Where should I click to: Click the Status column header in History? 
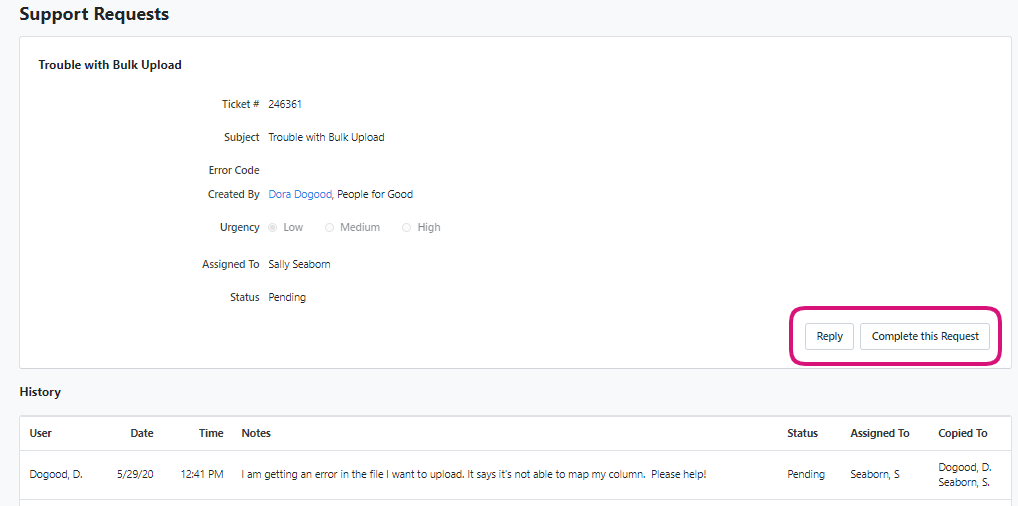click(802, 433)
